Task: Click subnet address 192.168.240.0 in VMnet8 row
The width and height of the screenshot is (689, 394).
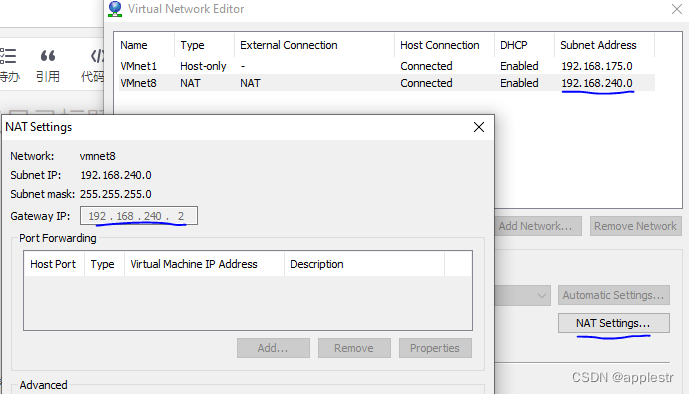Action: pyautogui.click(x=597, y=83)
